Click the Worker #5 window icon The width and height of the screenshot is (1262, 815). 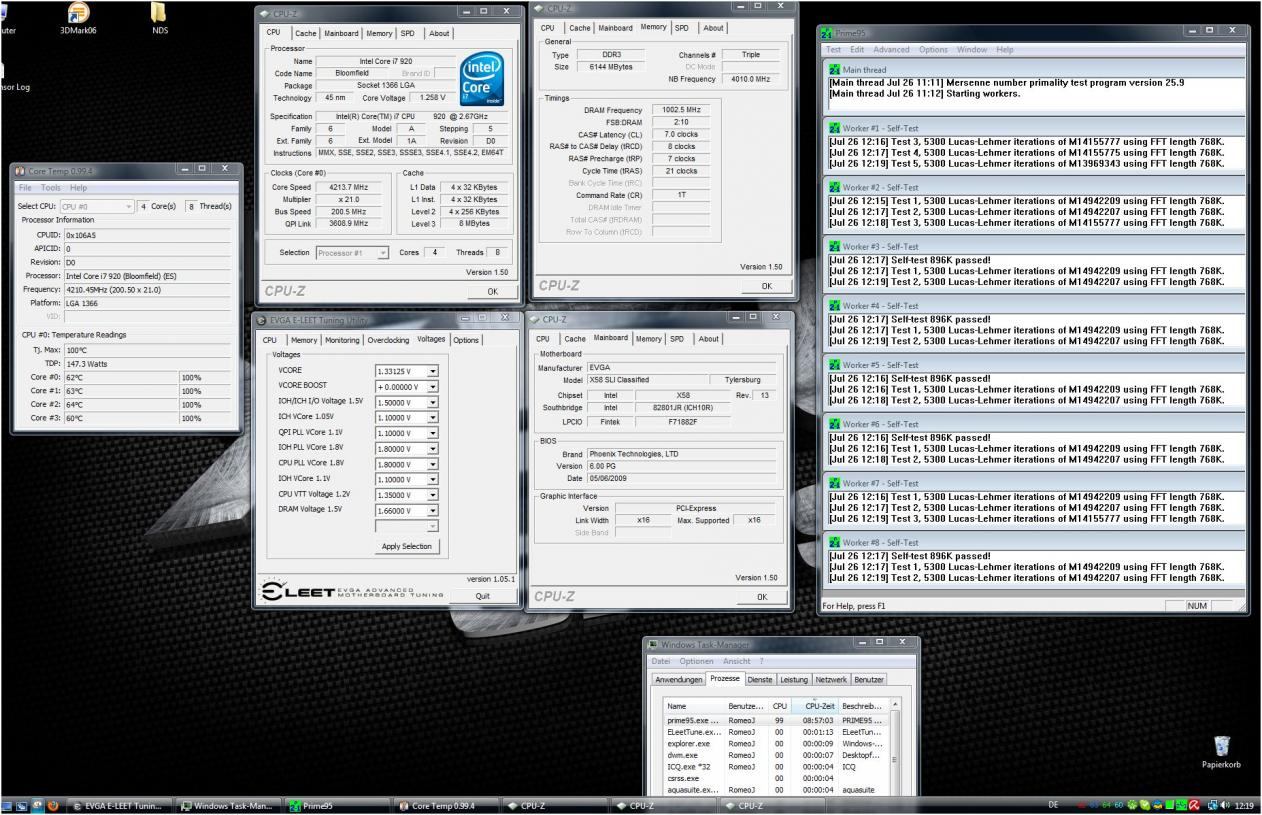pyautogui.click(x=834, y=365)
